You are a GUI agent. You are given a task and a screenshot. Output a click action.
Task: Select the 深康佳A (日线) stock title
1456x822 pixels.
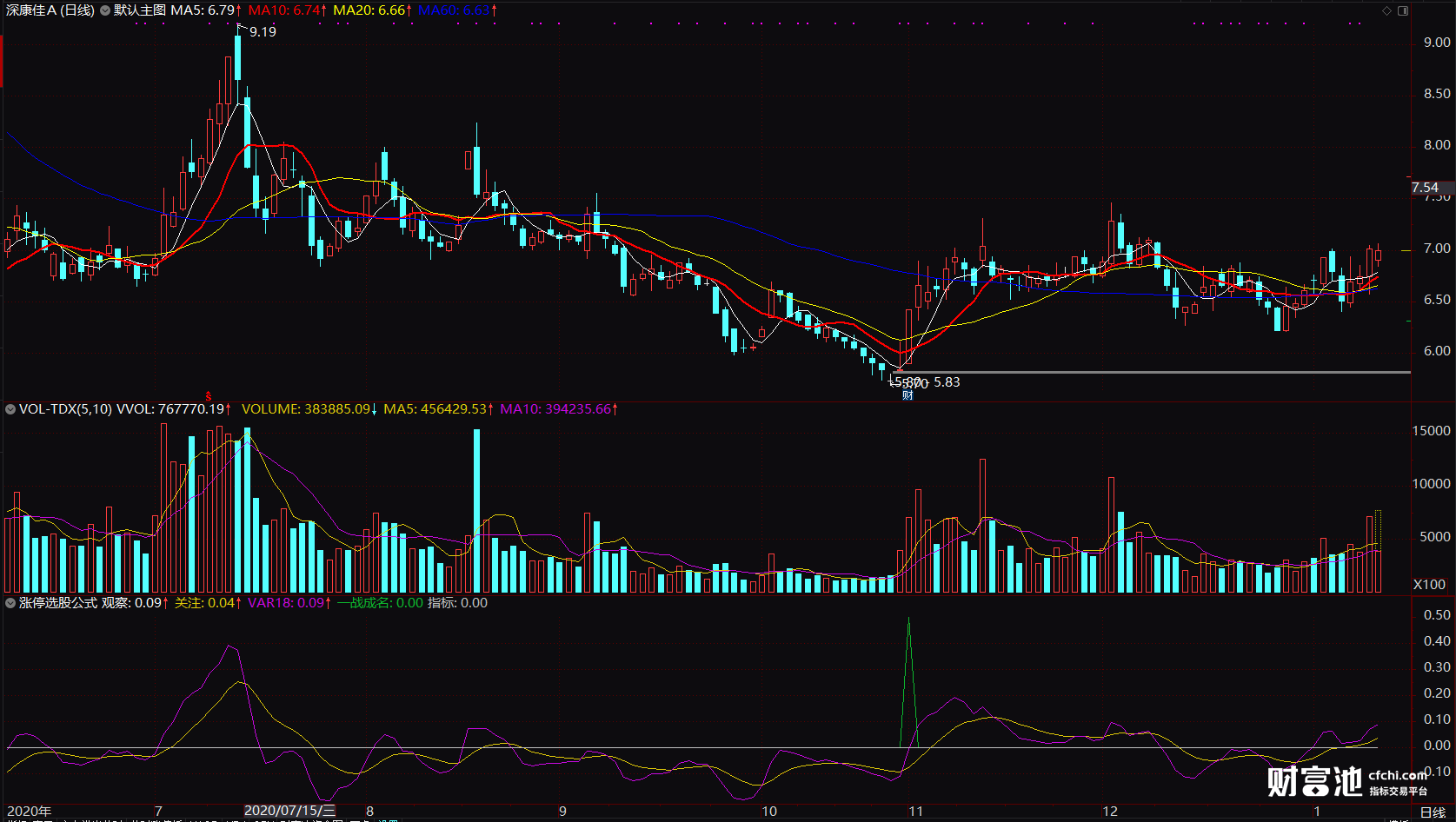50,10
